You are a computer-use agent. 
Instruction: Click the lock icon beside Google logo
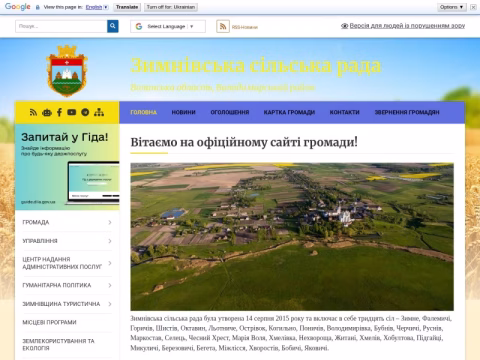pos(38,7)
